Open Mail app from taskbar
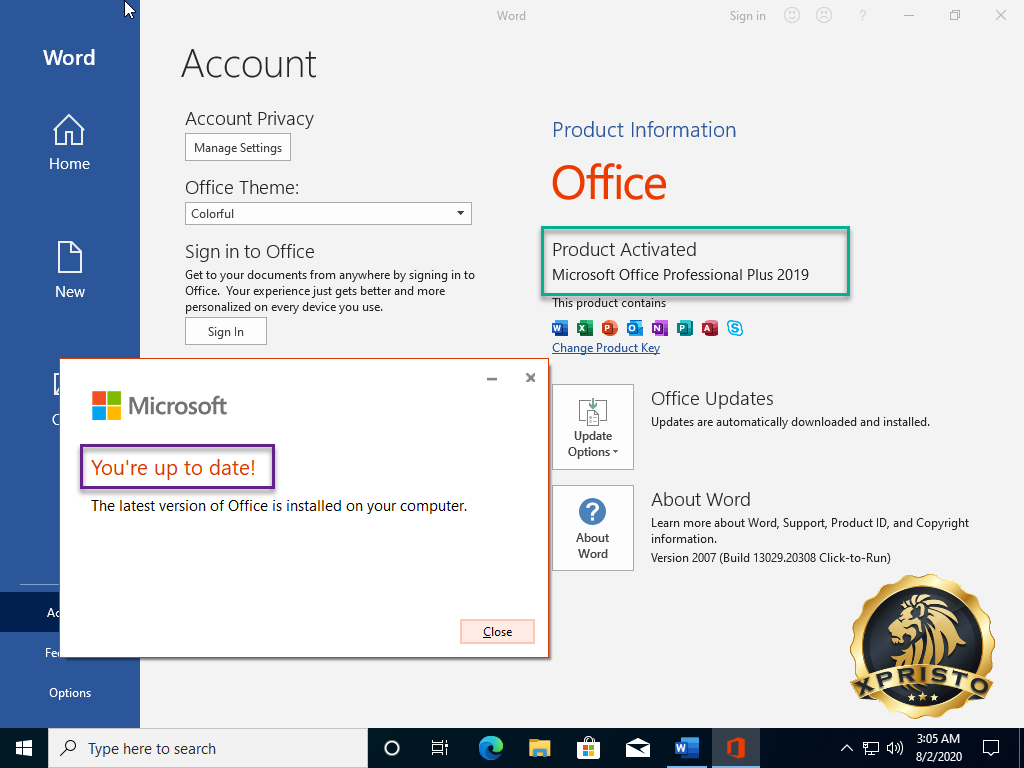 click(637, 748)
